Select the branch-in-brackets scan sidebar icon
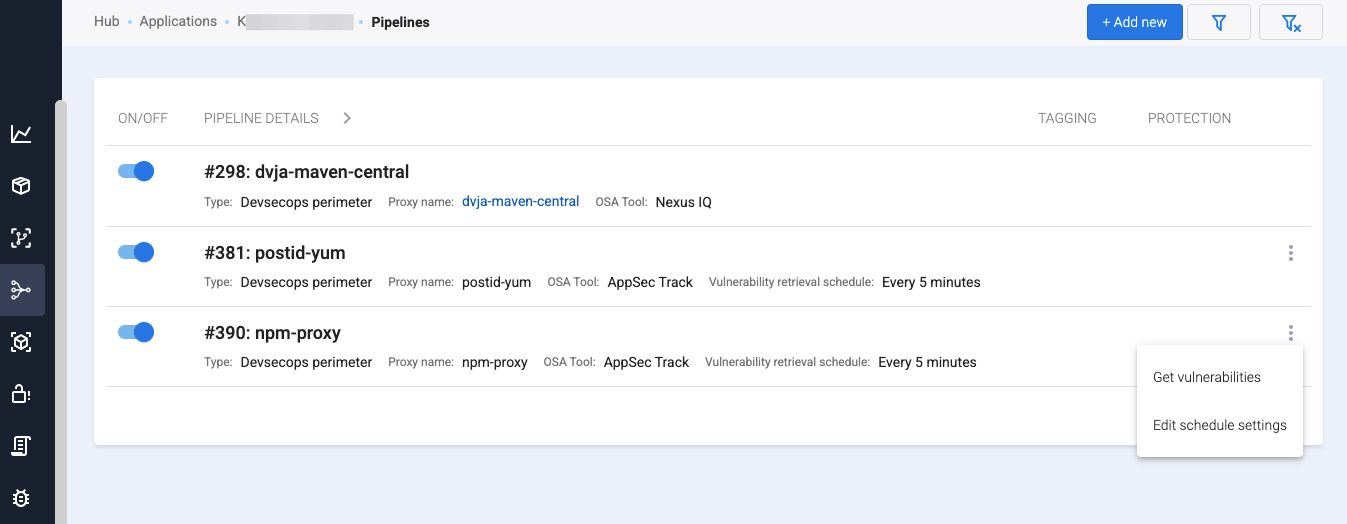The height and width of the screenshot is (524, 1347). tap(21, 238)
